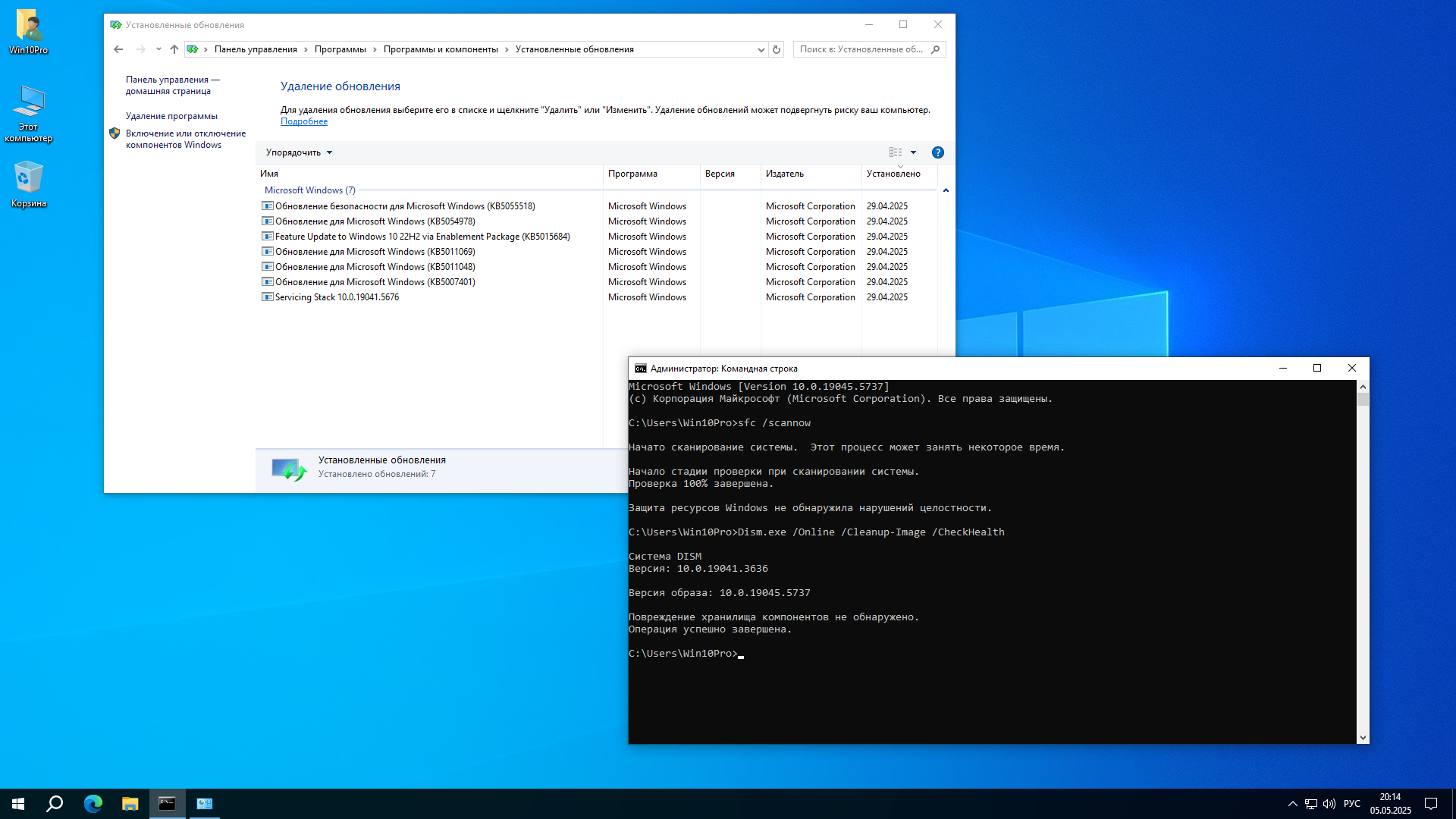The image size is (1456, 819).
Task: Open Windows Search from the taskbar
Action: pos(53,803)
